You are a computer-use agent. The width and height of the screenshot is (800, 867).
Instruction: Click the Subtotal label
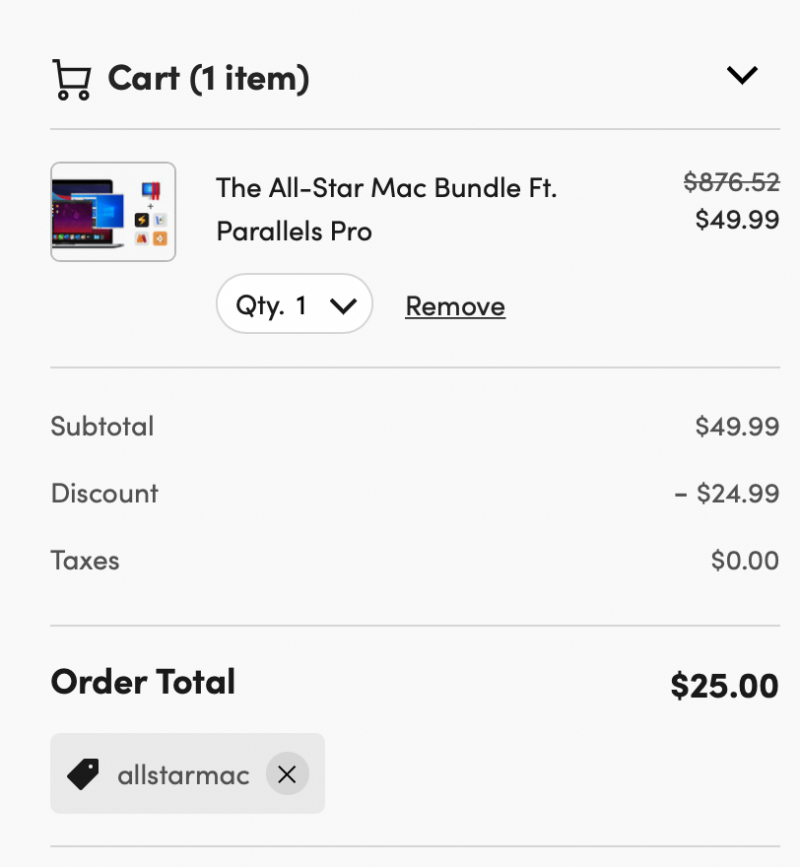tap(102, 426)
